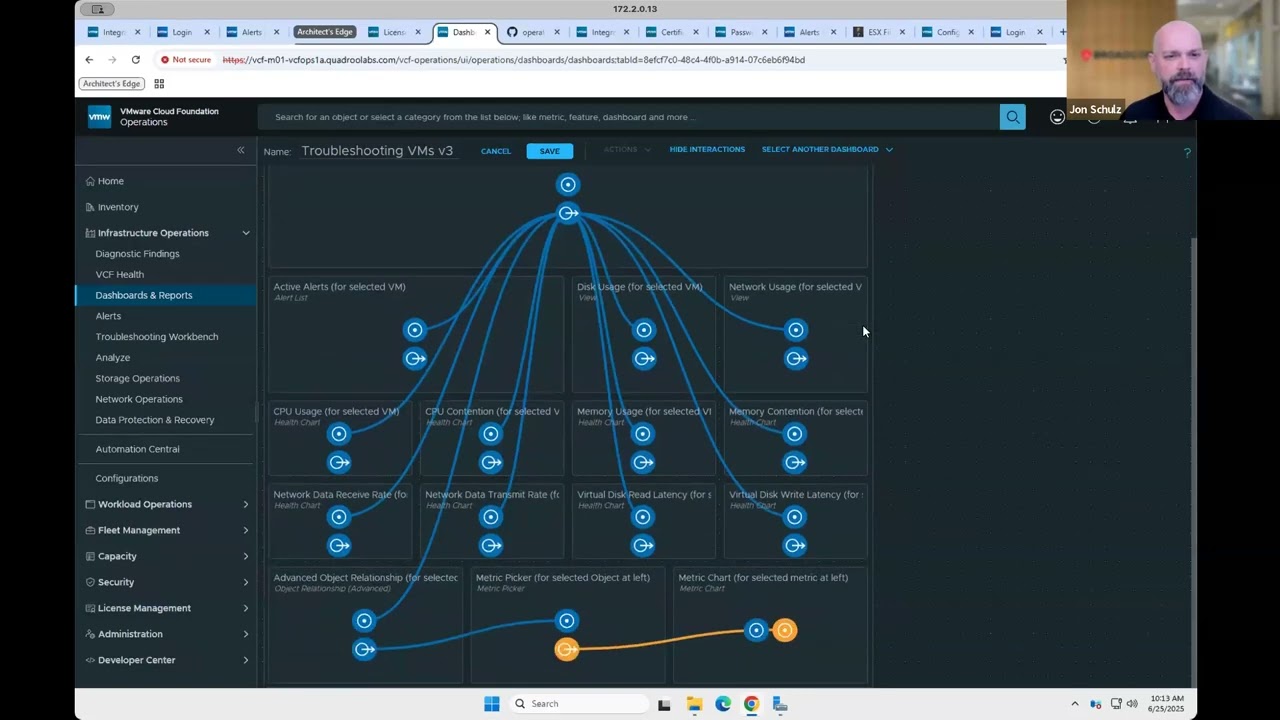Click the Virtual Disk Read Latency target icon

[643, 517]
